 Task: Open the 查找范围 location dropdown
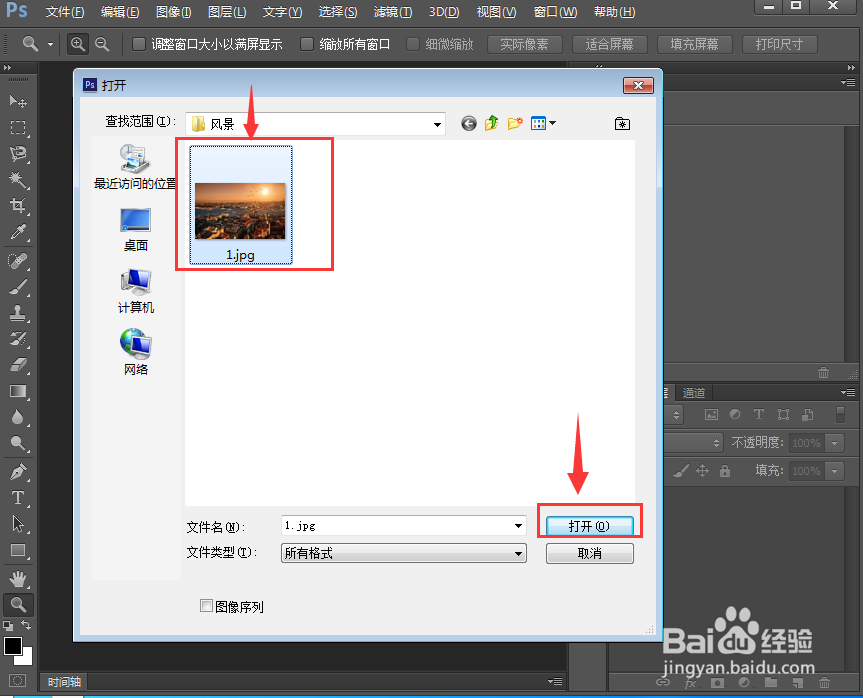pos(437,123)
